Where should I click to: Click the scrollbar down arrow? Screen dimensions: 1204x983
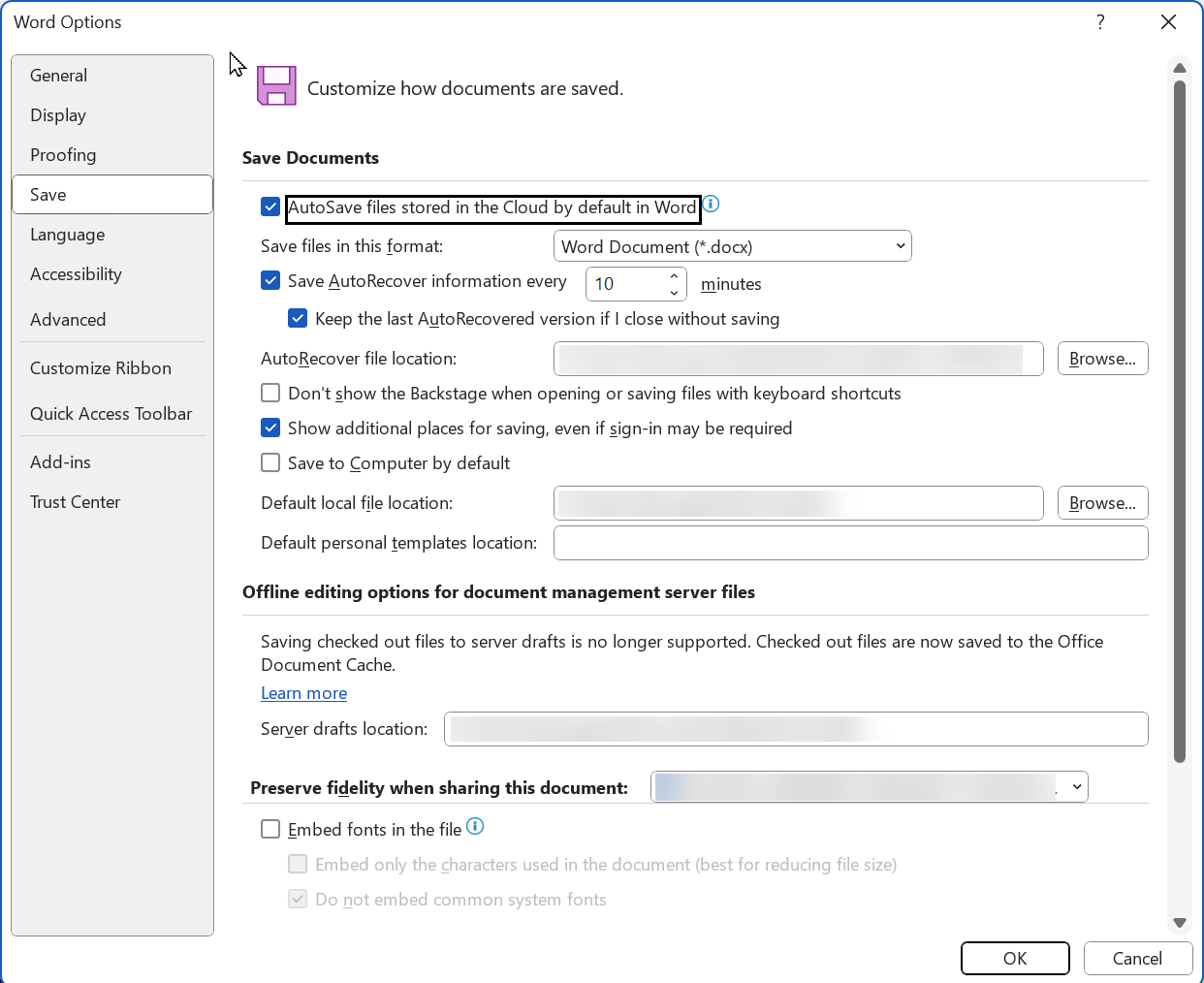[1179, 922]
